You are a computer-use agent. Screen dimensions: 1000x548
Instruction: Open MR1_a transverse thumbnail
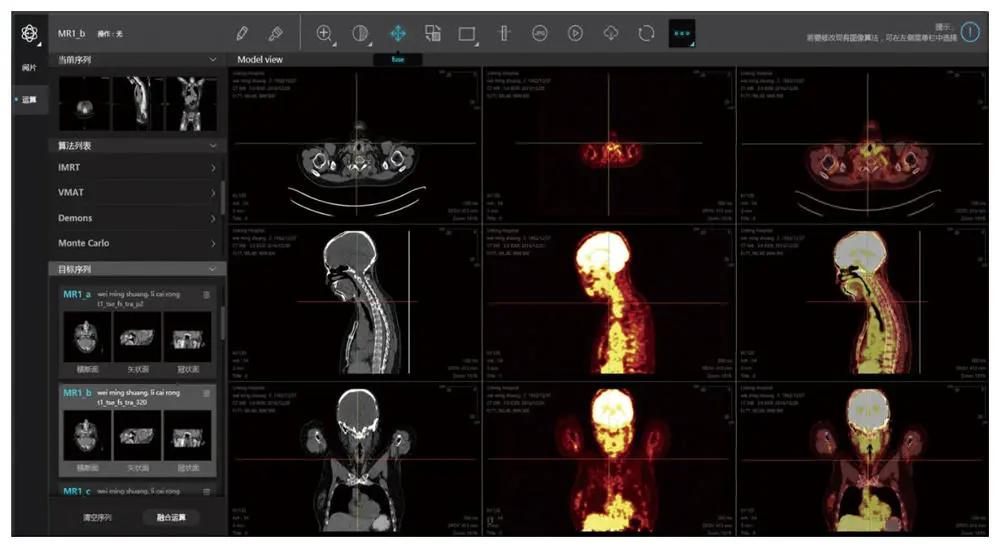tap(87, 337)
